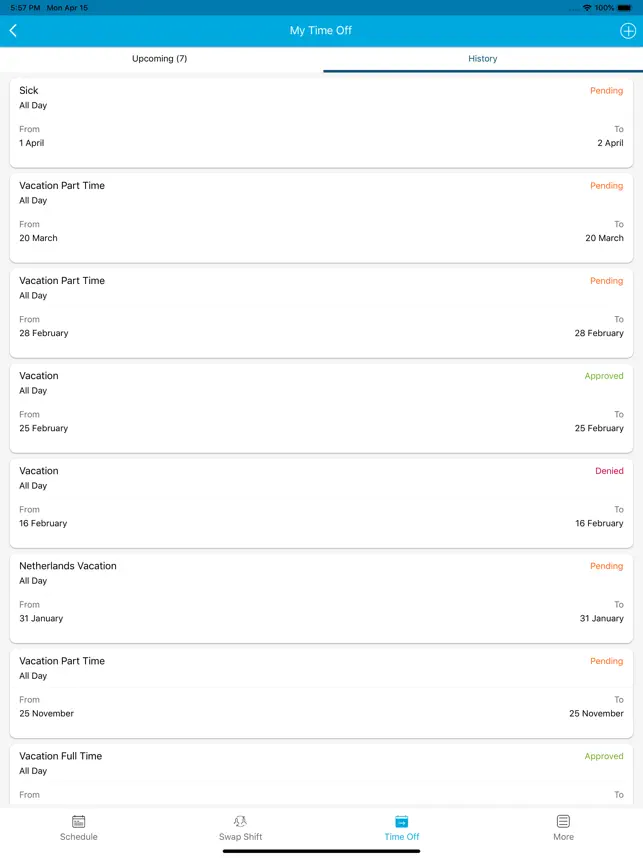The height and width of the screenshot is (858, 643).
Task: Tap the back arrow icon
Action: (x=13, y=31)
